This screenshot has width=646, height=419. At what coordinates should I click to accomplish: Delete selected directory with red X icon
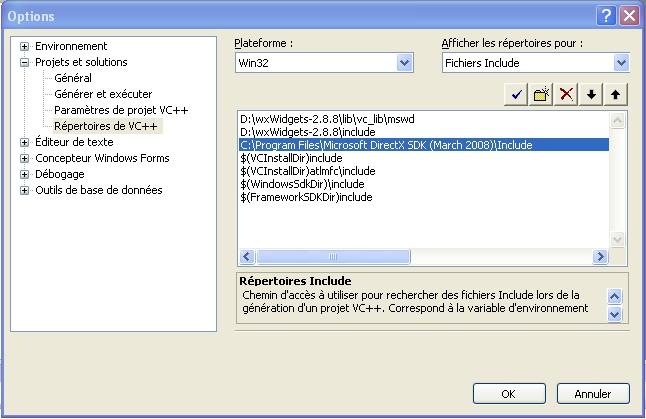[567, 94]
